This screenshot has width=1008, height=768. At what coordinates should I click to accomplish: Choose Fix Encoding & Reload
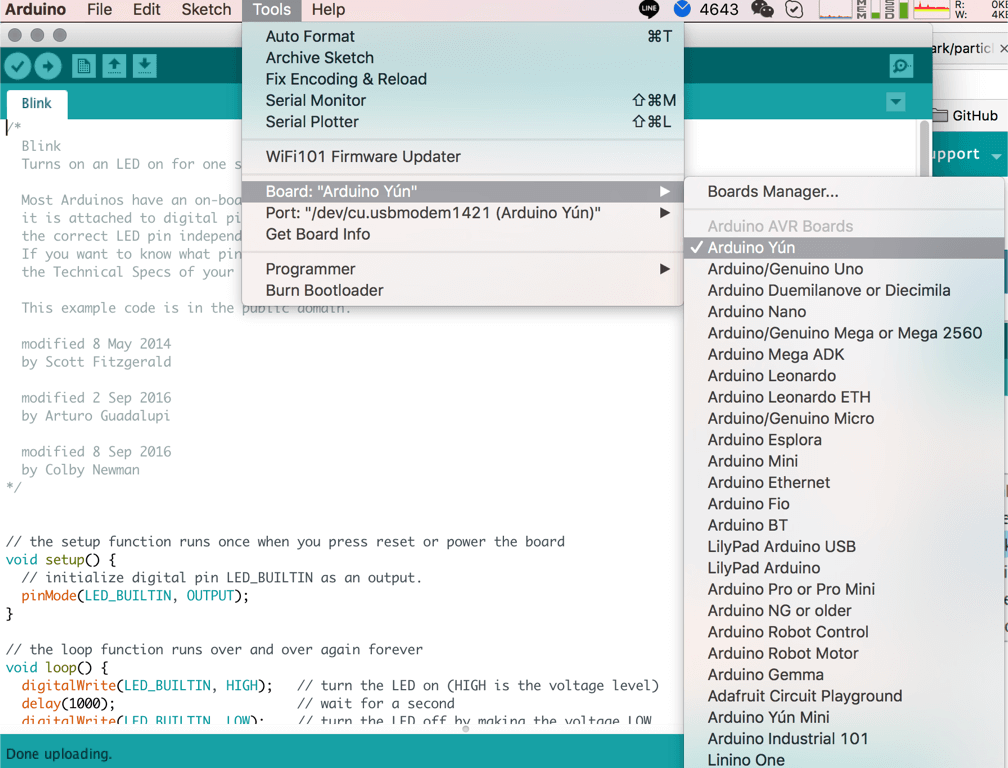[463, 79]
